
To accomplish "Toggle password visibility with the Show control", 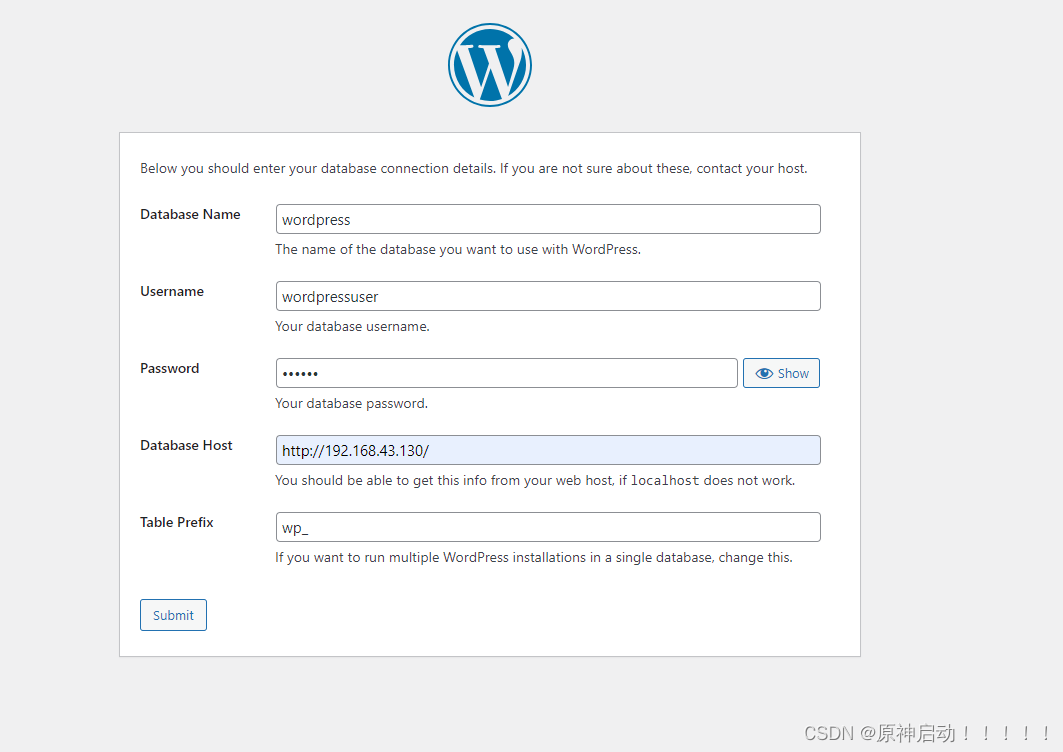I will (781, 372).
